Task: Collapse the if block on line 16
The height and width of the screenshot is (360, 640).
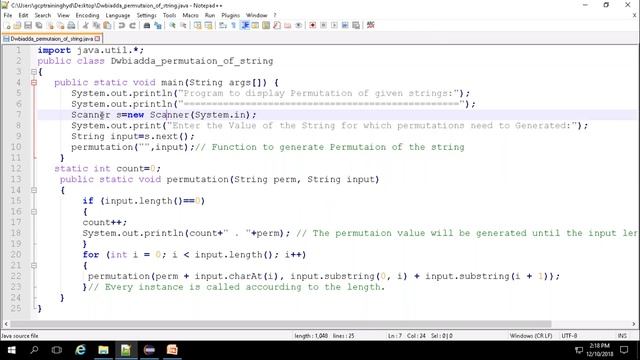Action: (34, 212)
